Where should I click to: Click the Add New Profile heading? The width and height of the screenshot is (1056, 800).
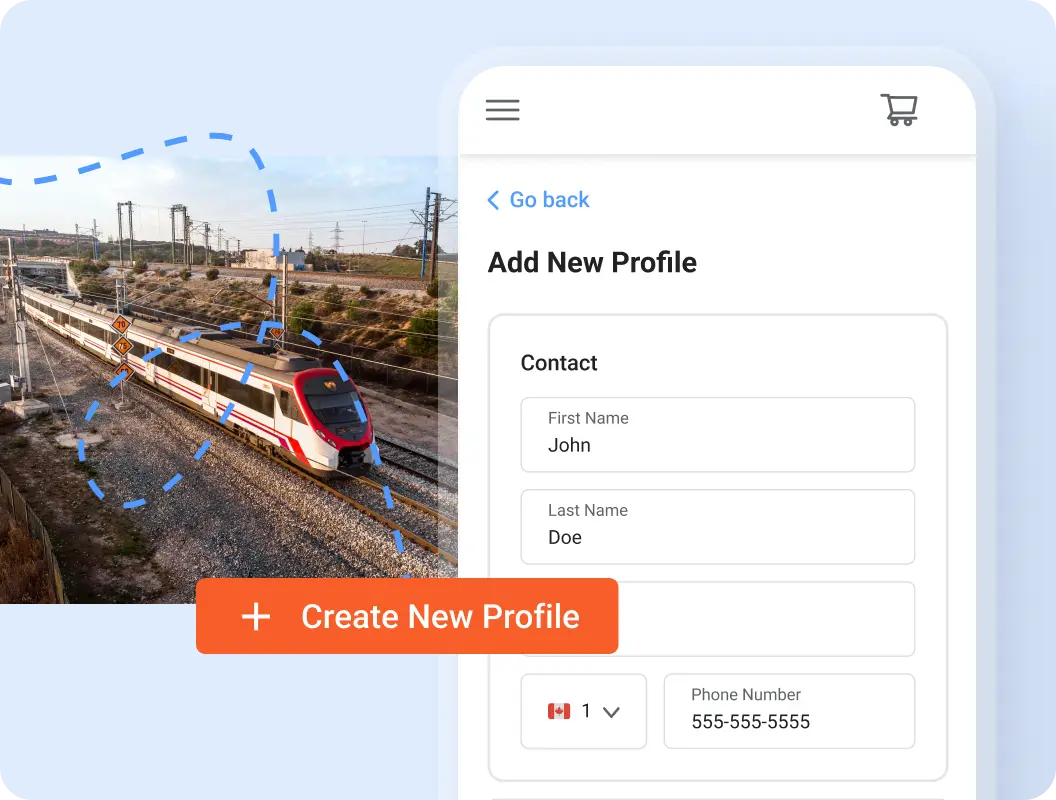click(x=592, y=263)
